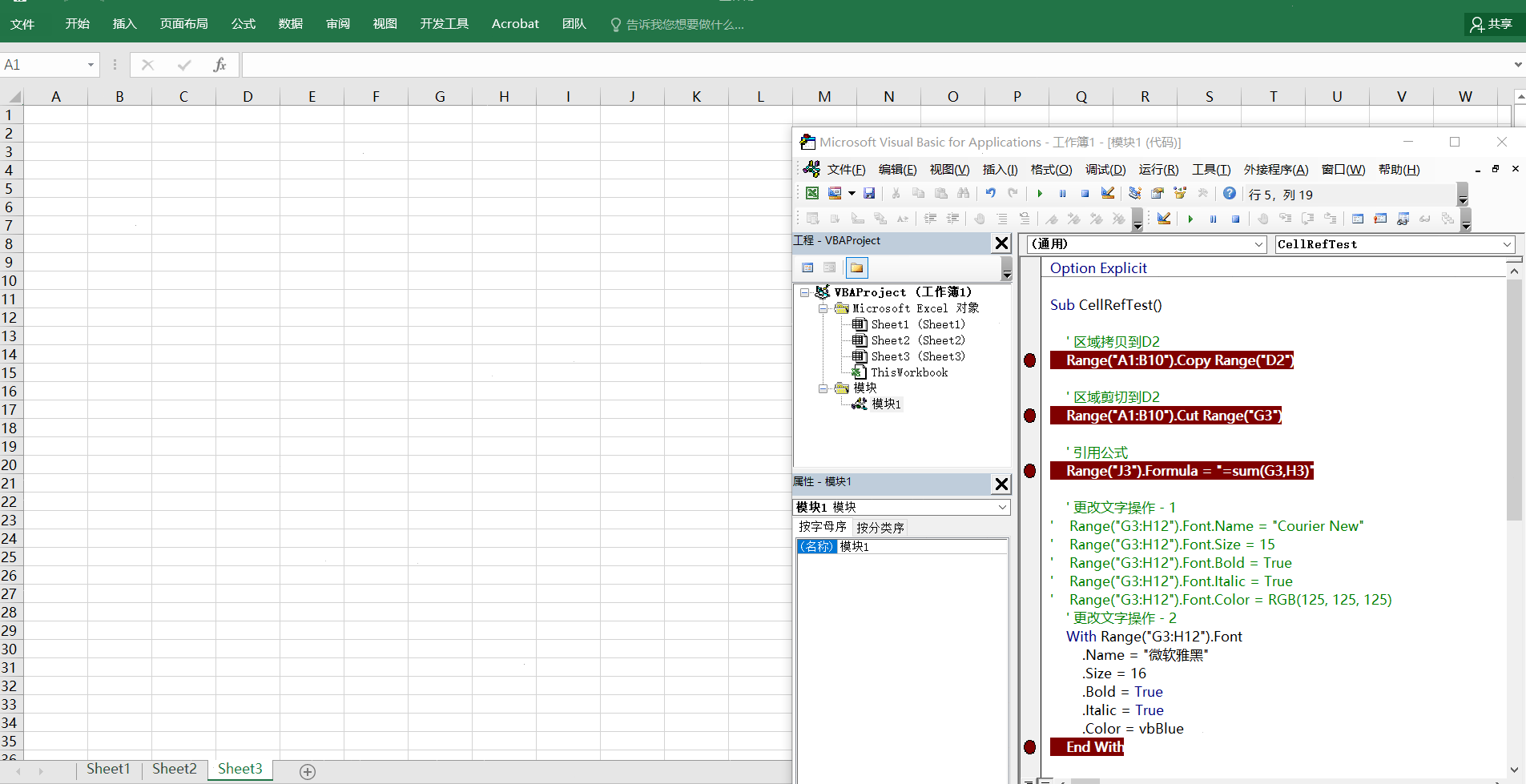This screenshot has width=1526, height=784.
Task: Open the Locals Window icon
Action: tap(1358, 219)
